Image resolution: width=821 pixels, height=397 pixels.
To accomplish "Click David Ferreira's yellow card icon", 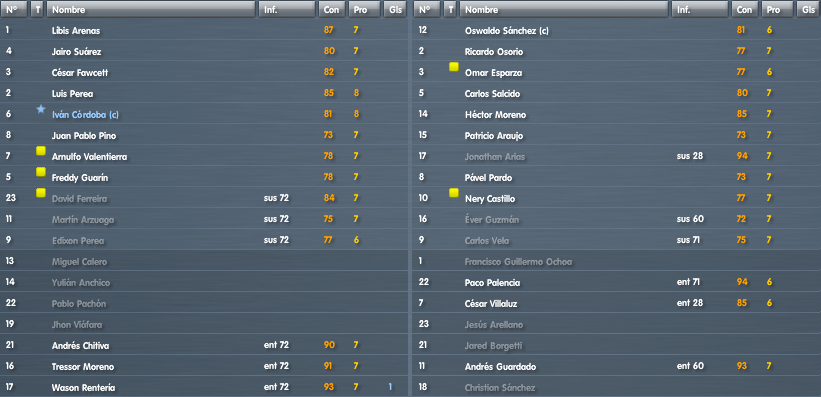I will point(41,193).
